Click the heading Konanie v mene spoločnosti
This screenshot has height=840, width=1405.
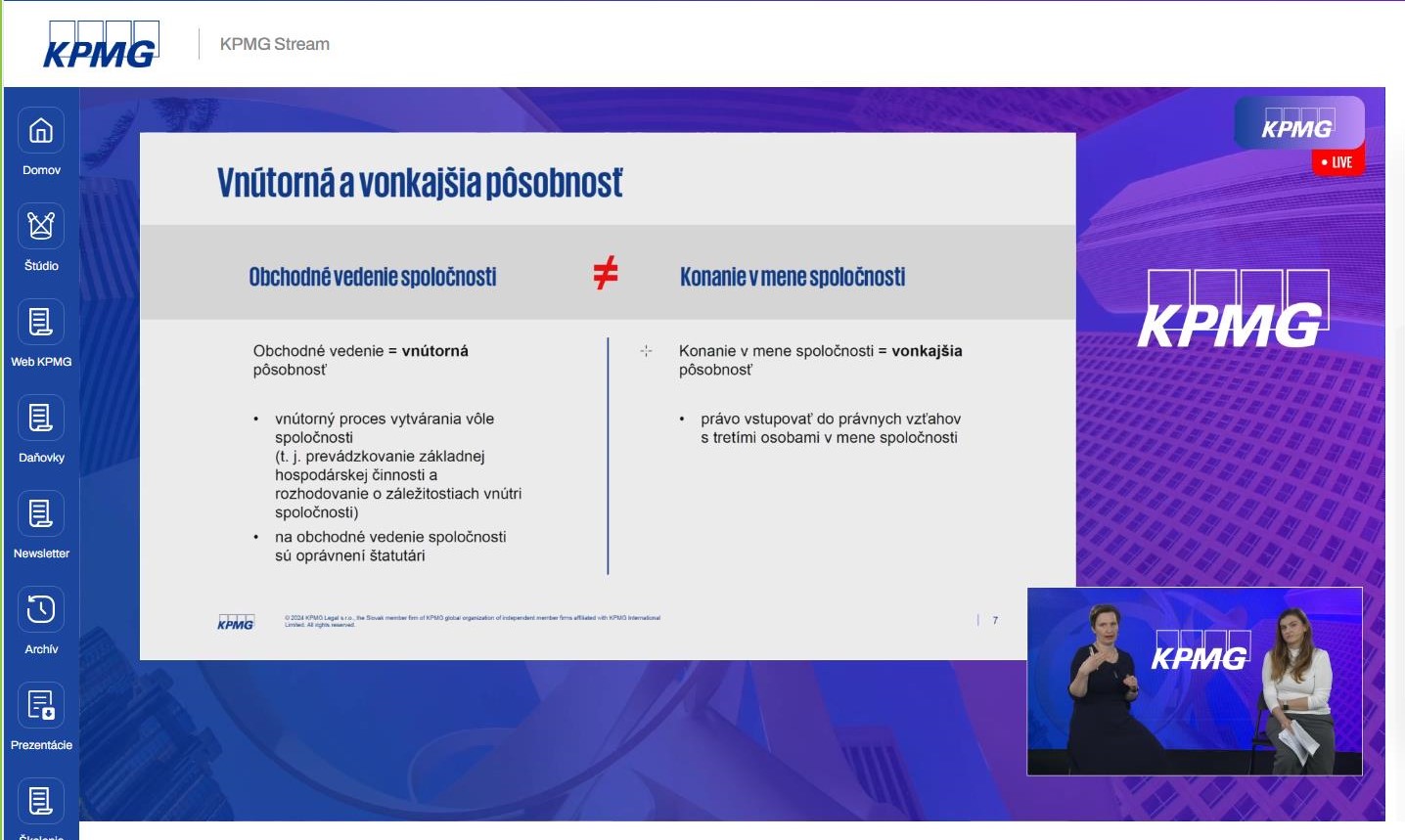point(793,277)
